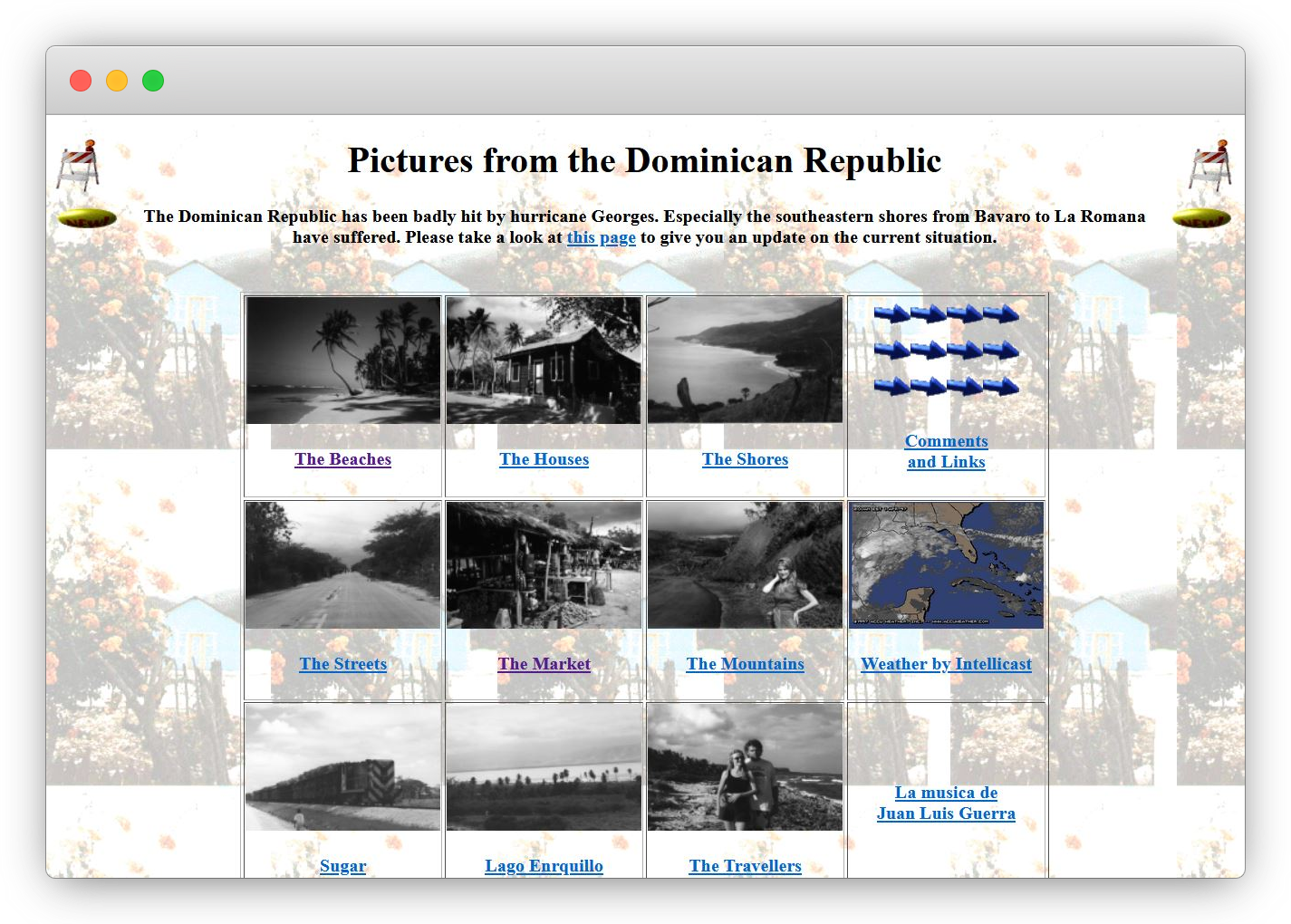Click the palm beach photo thumbnail
Viewport: 1291px width, 924px height.
[343, 361]
